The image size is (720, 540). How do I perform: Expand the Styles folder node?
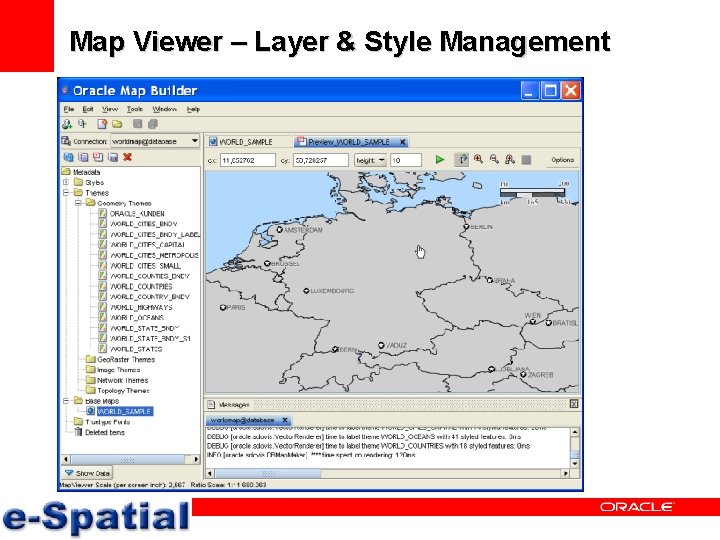(66, 182)
